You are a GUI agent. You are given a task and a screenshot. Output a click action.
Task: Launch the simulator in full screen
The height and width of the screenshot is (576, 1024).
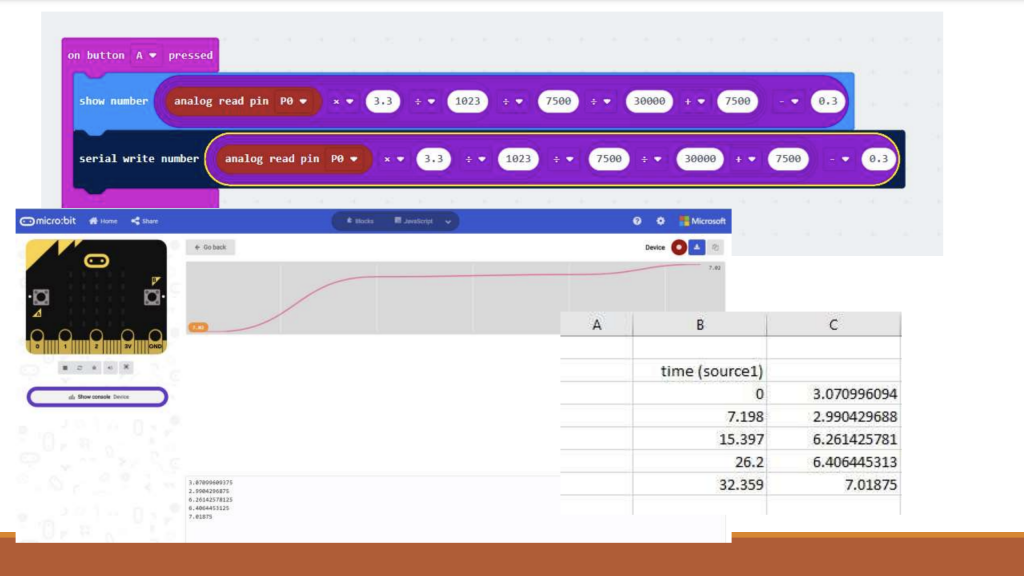(126, 368)
